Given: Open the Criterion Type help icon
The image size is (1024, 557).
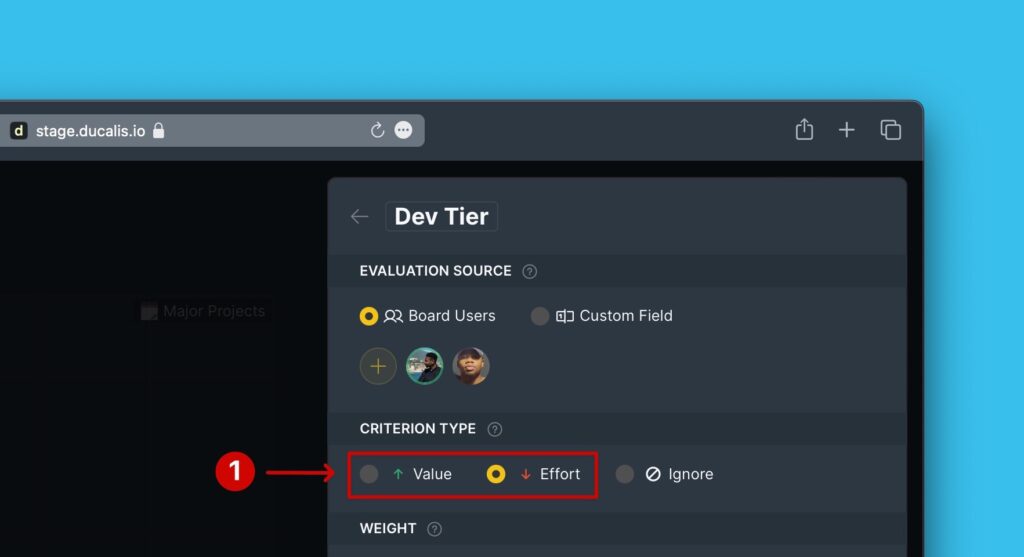Looking at the screenshot, I should 494,429.
